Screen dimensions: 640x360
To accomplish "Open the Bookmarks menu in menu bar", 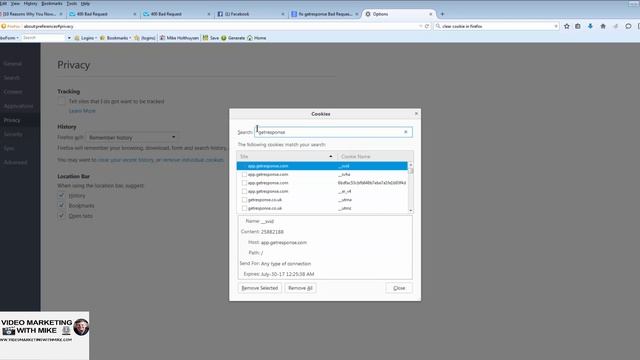I will (x=52, y=3).
